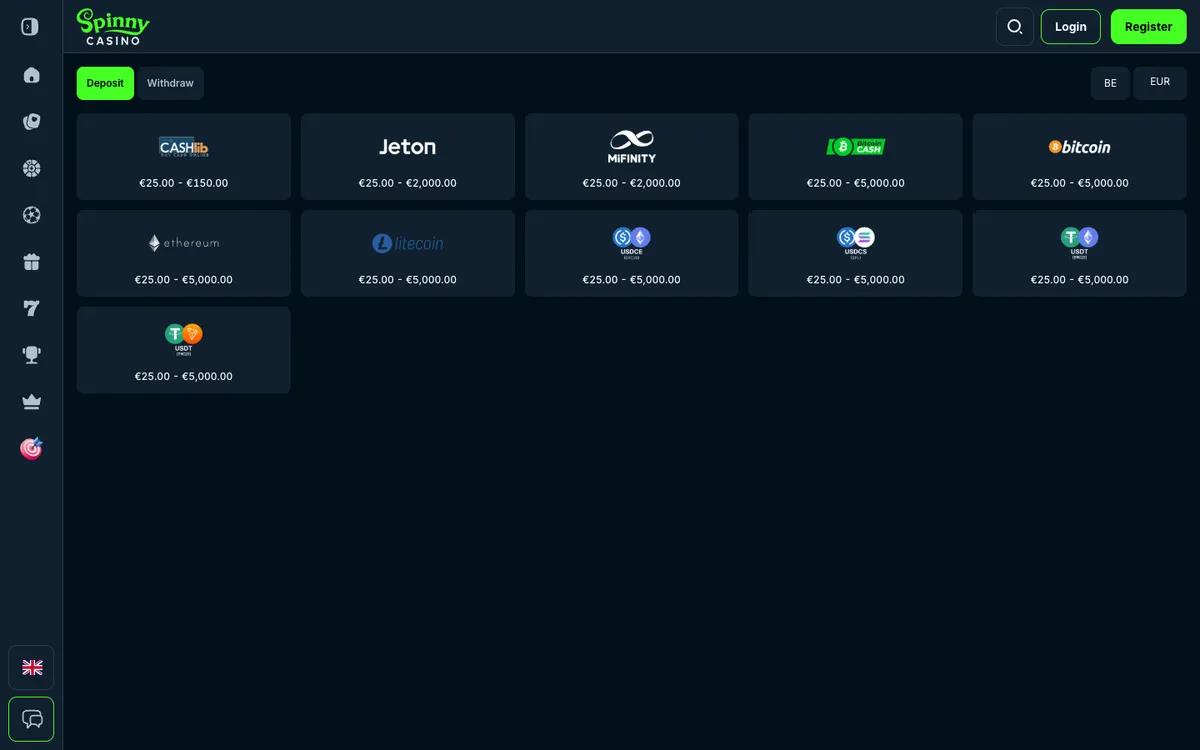Click the €25.00 - €150.00 limit text
Image resolution: width=1200 pixels, height=750 pixels.
(x=184, y=183)
